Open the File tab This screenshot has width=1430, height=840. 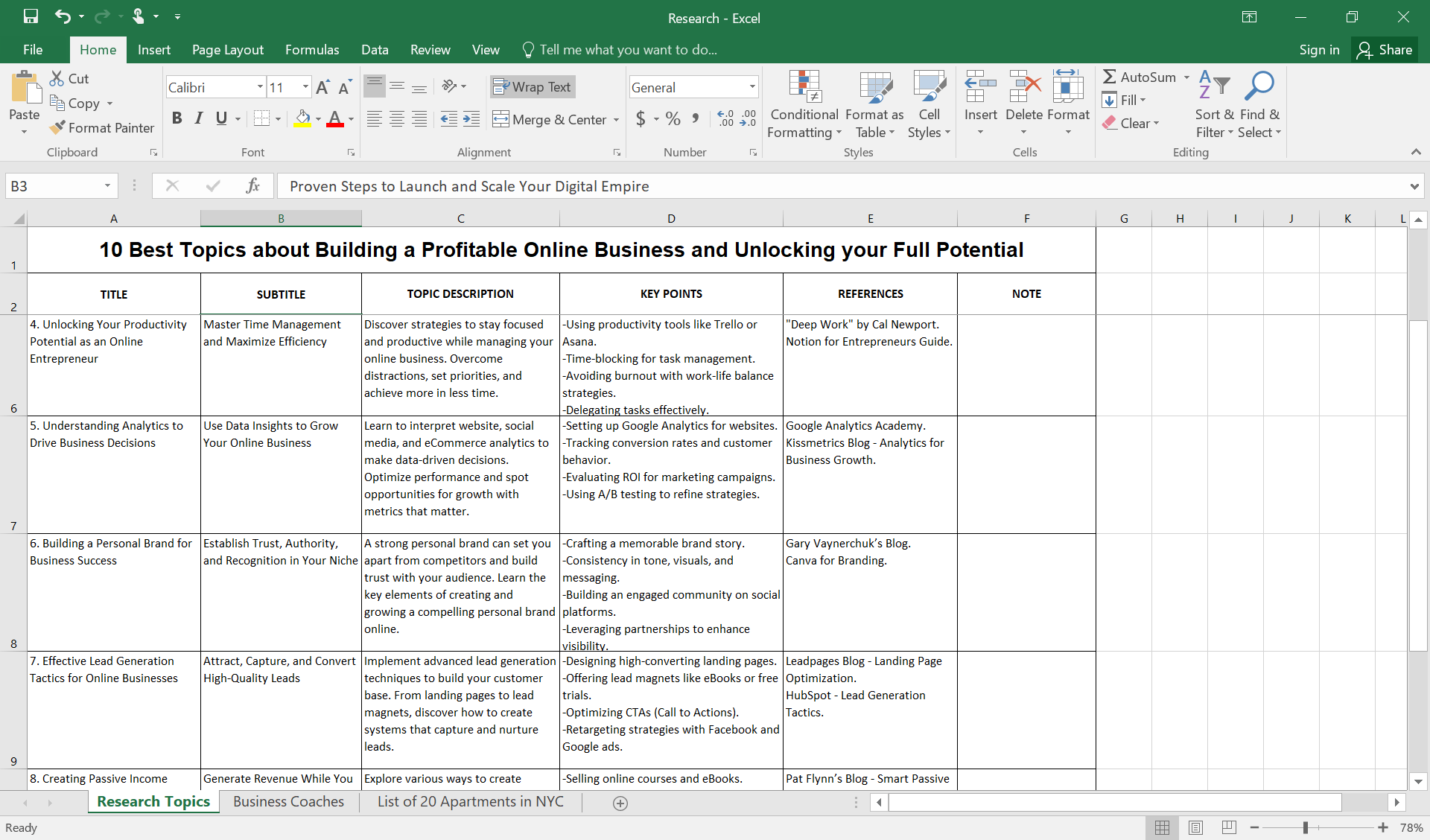click(x=33, y=50)
